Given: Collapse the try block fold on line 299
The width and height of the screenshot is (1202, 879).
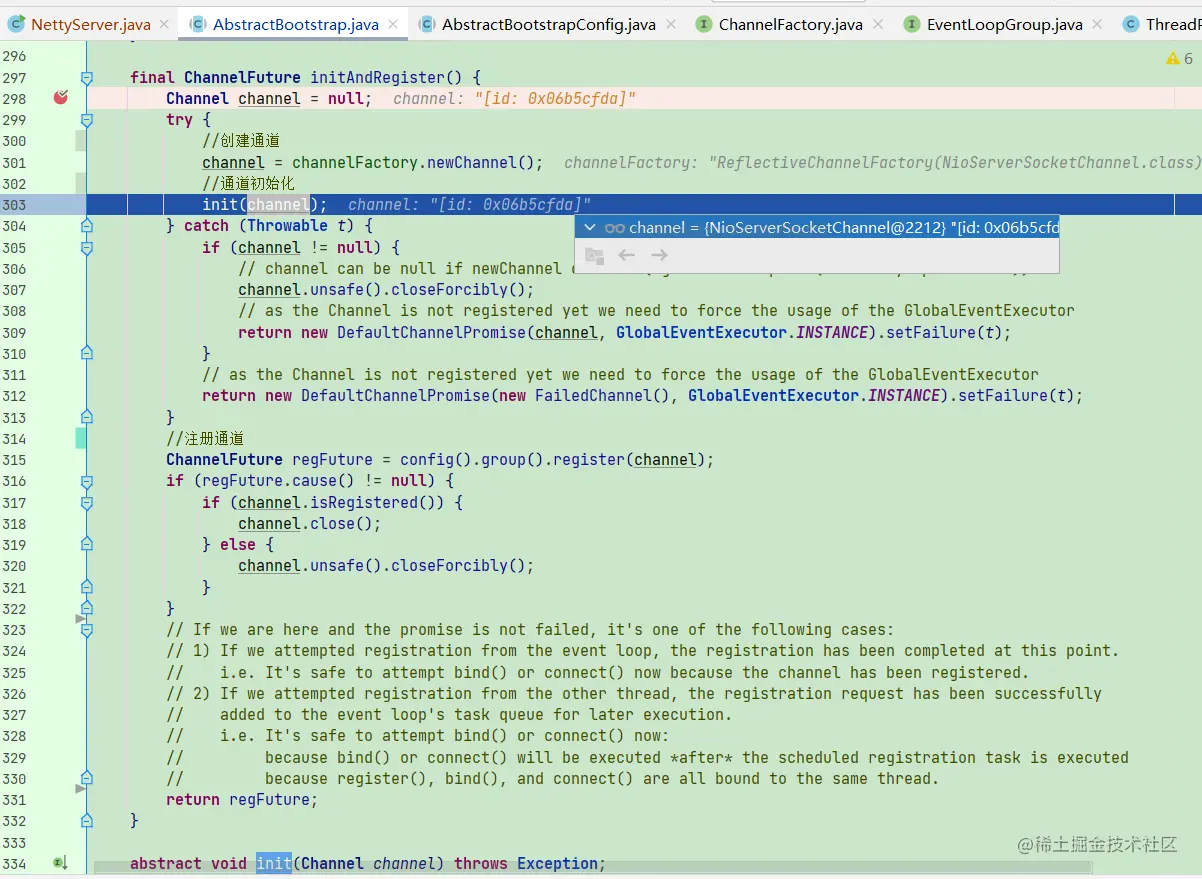Looking at the screenshot, I should (x=87, y=120).
